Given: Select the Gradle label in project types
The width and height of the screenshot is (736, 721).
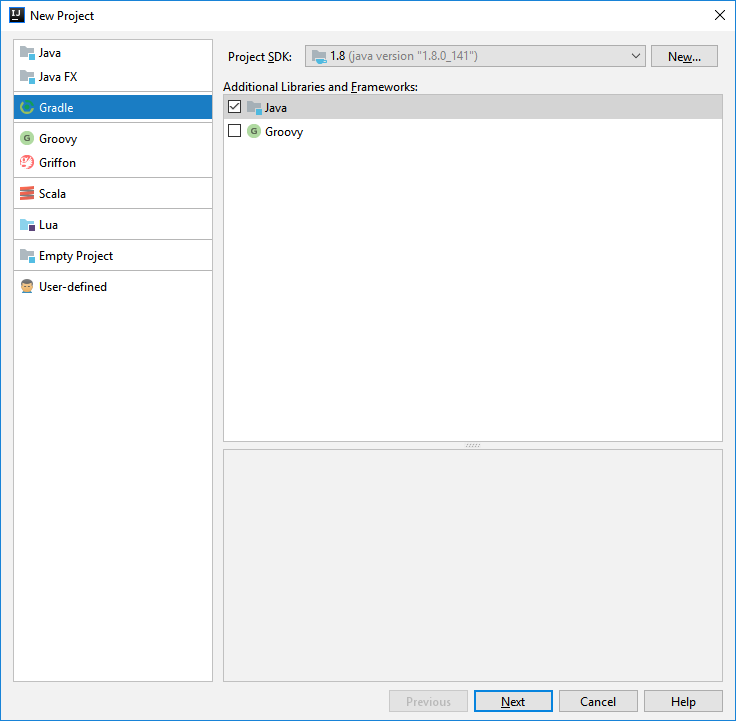Looking at the screenshot, I should pyautogui.click(x=56, y=108).
